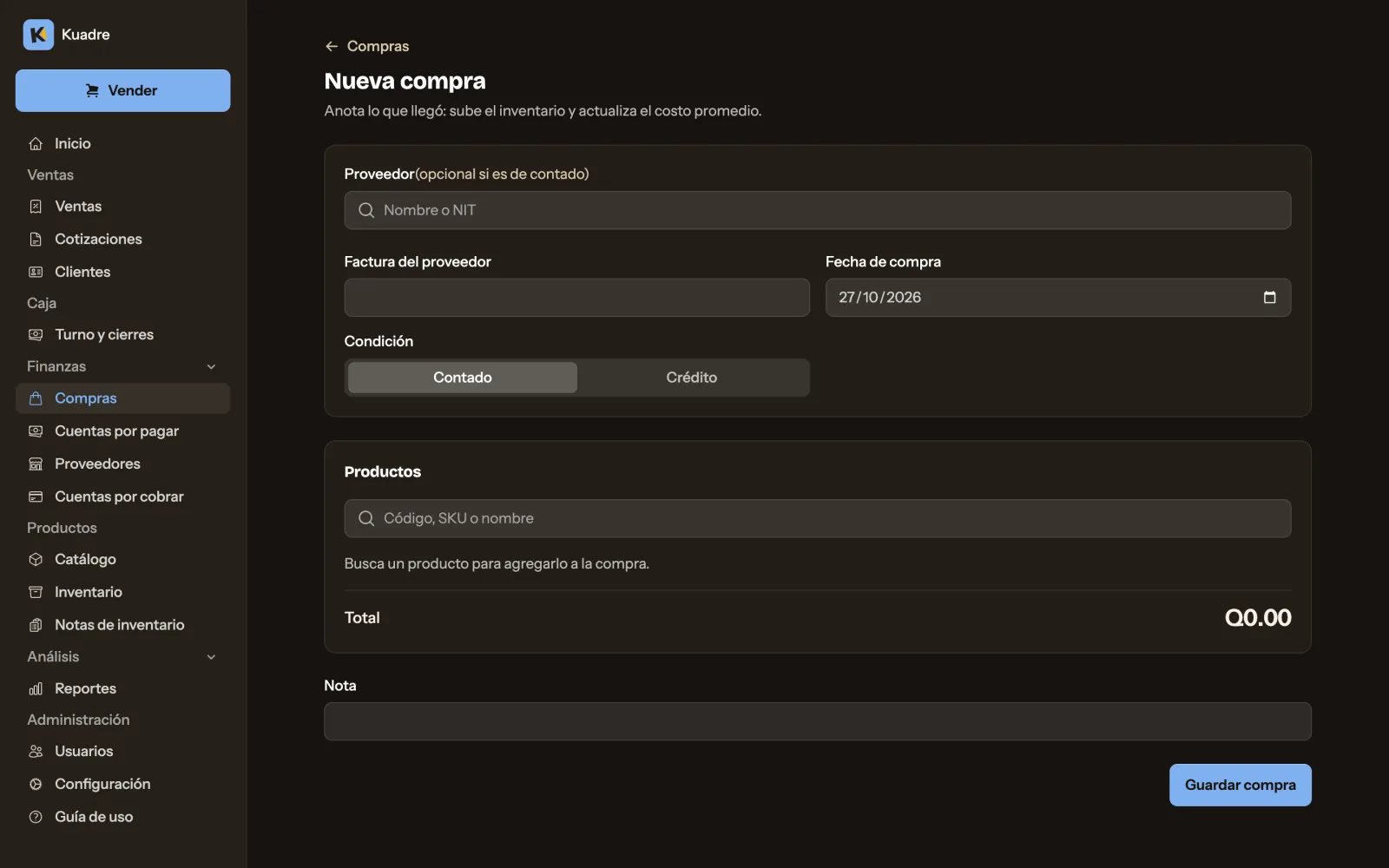
Task: Click the icon beside Cuentas por pagar
Action: click(x=36, y=431)
